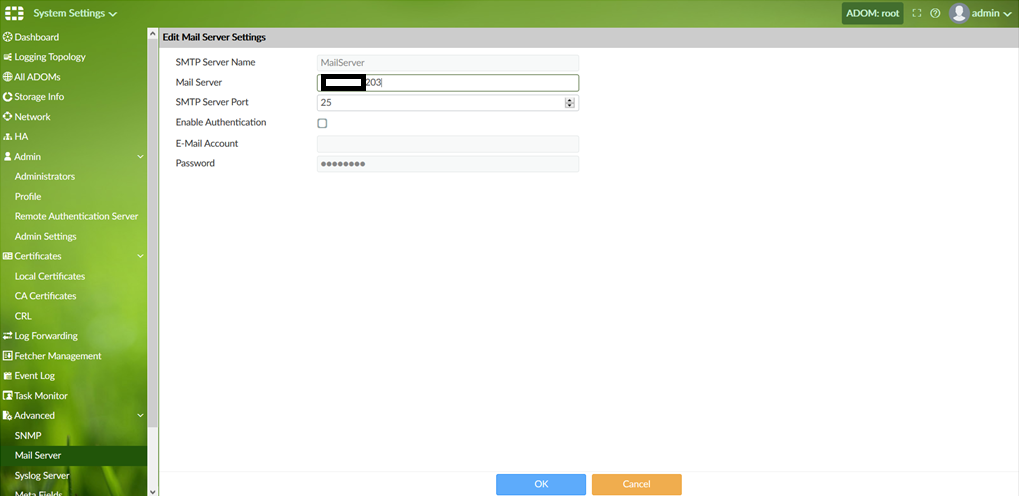Cancel editing mail server settings
The height and width of the screenshot is (496, 1019).
636,484
